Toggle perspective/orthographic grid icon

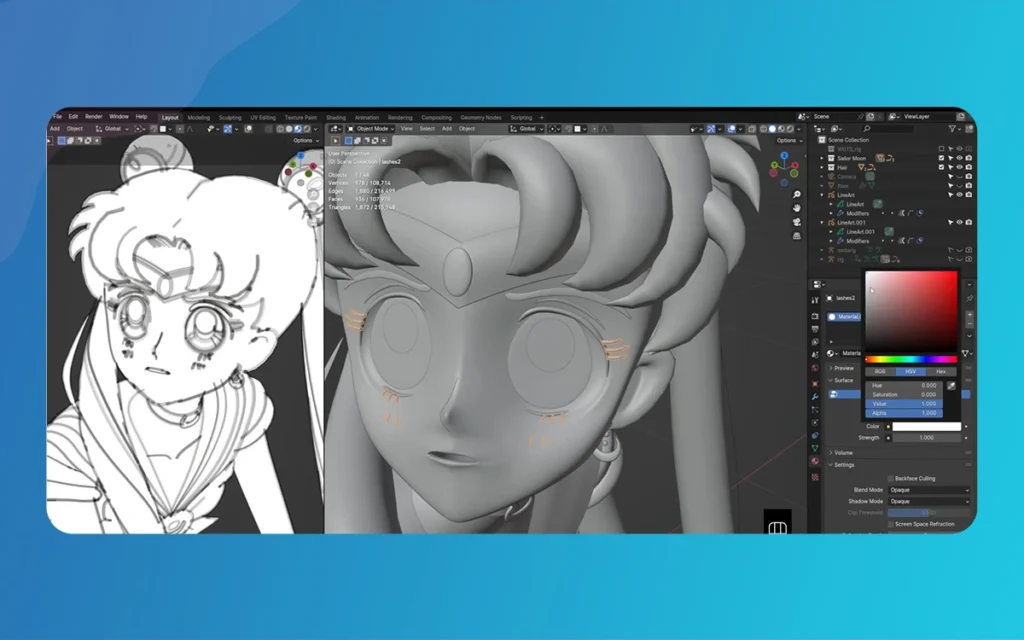pos(797,236)
